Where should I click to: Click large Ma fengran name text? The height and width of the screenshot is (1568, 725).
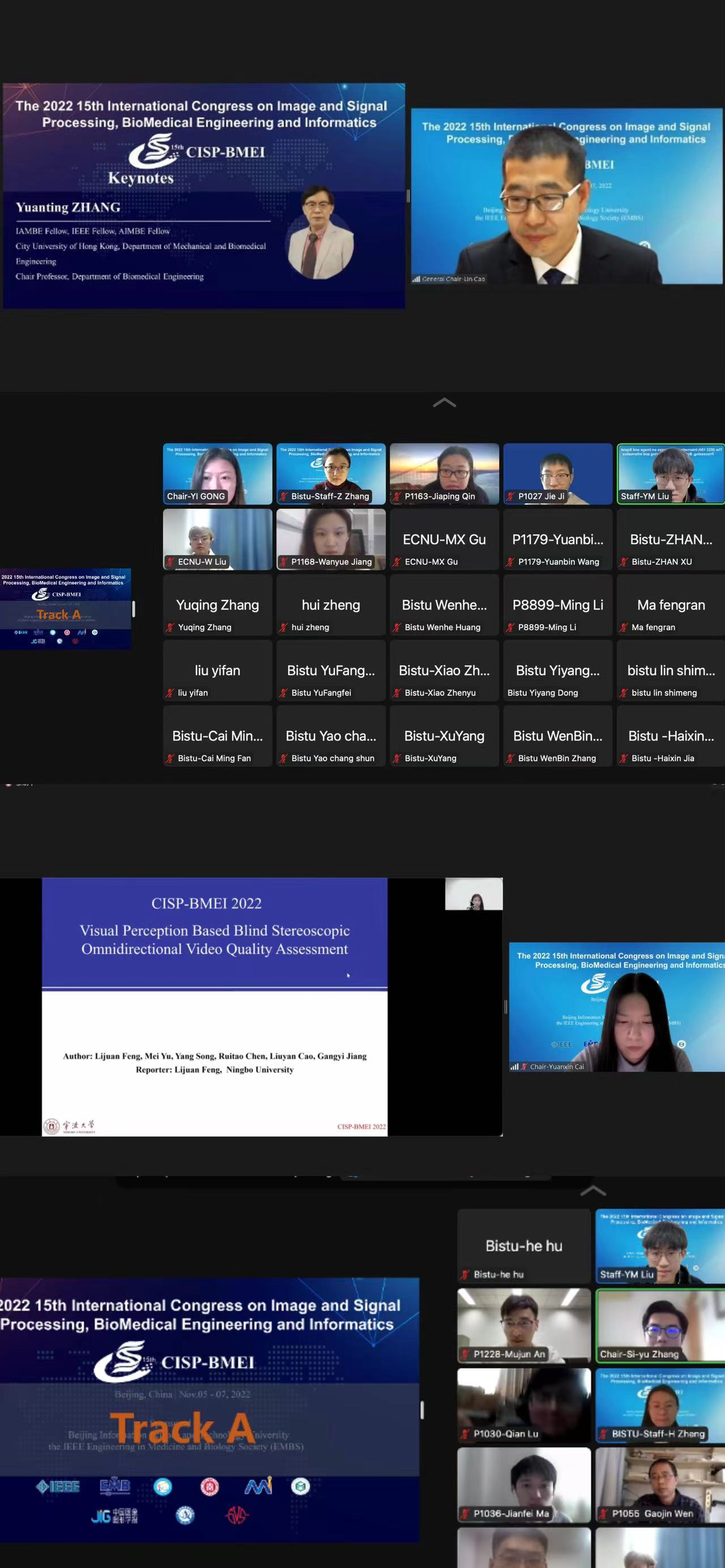(671, 605)
